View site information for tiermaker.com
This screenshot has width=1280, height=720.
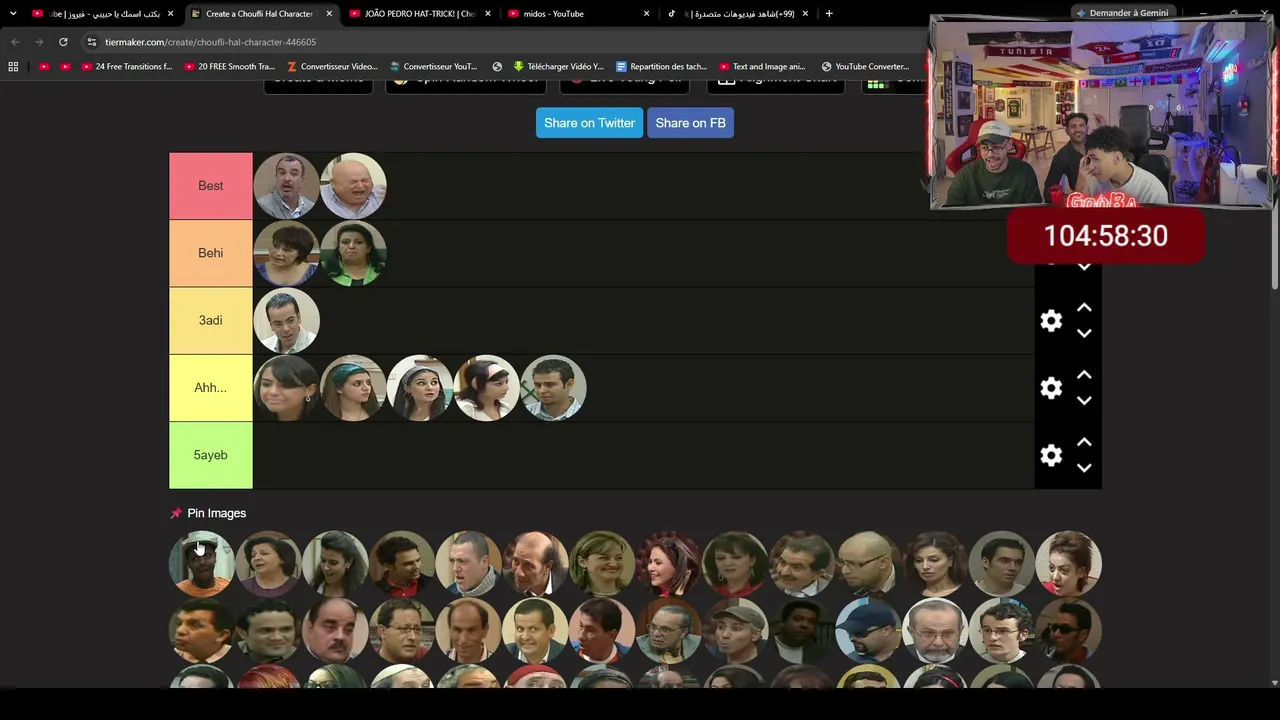(x=92, y=42)
